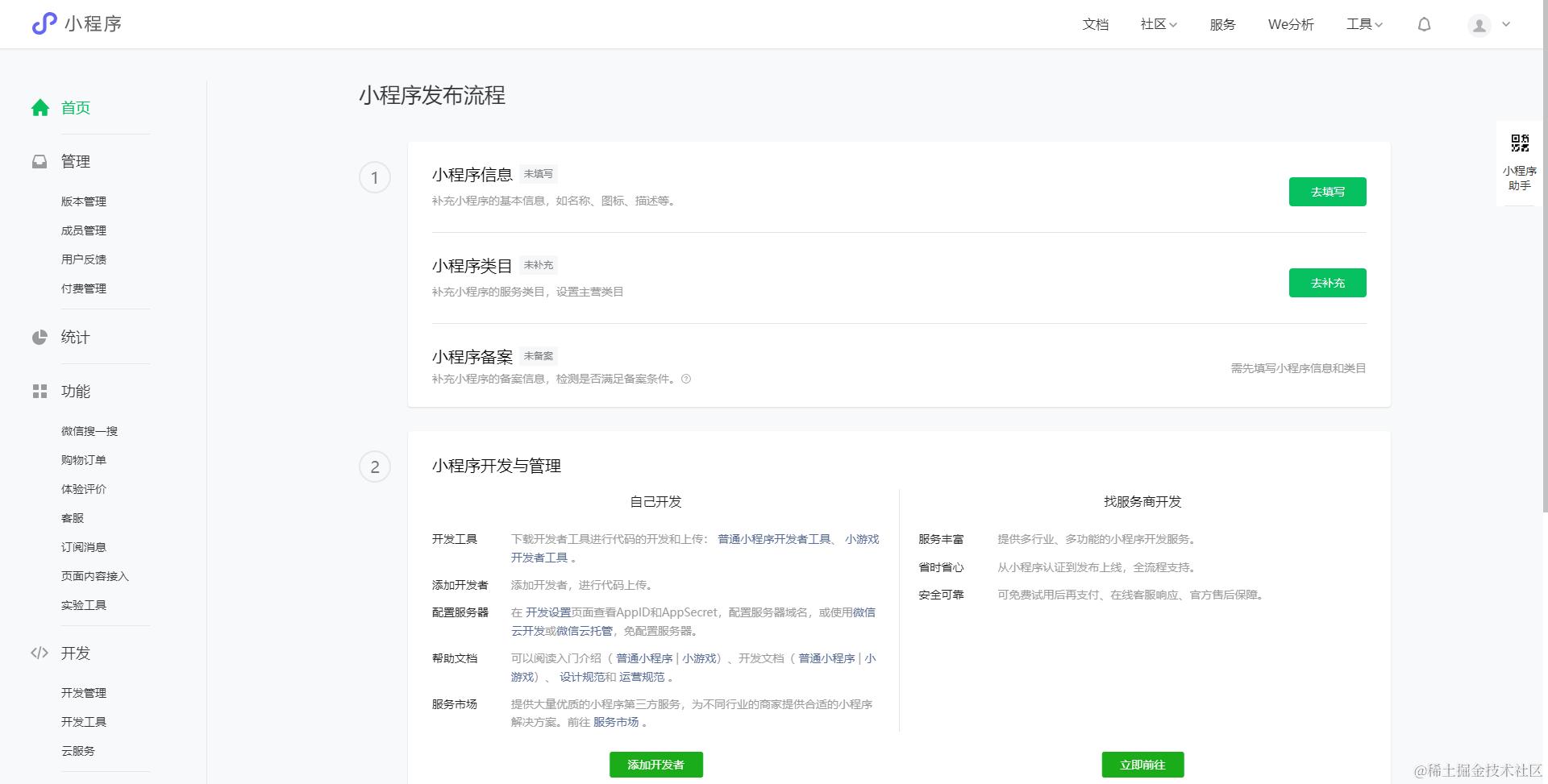Image resolution: width=1548 pixels, height=784 pixels.
Task: Click the 去补充 button
Action: [1327, 283]
